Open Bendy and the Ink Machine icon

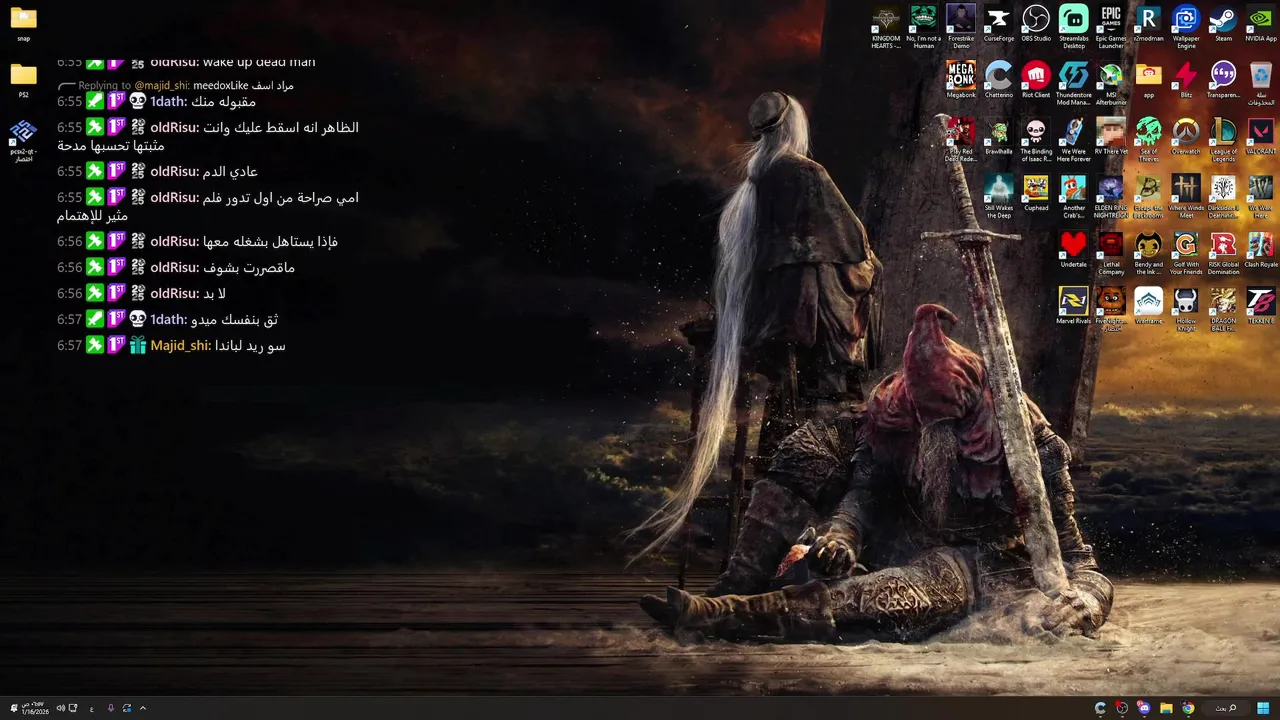(x=1149, y=251)
